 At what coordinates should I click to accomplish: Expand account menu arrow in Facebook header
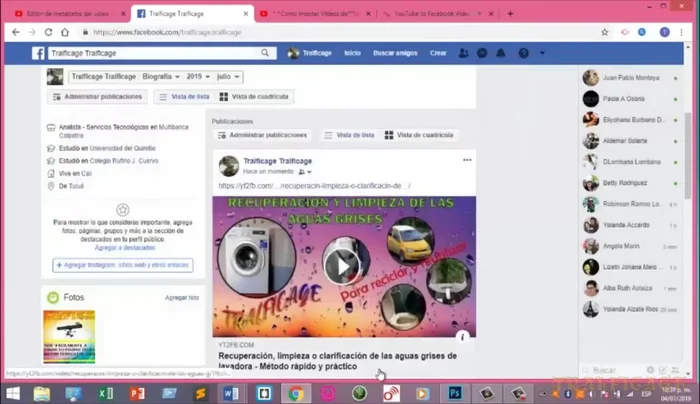[x=542, y=53]
